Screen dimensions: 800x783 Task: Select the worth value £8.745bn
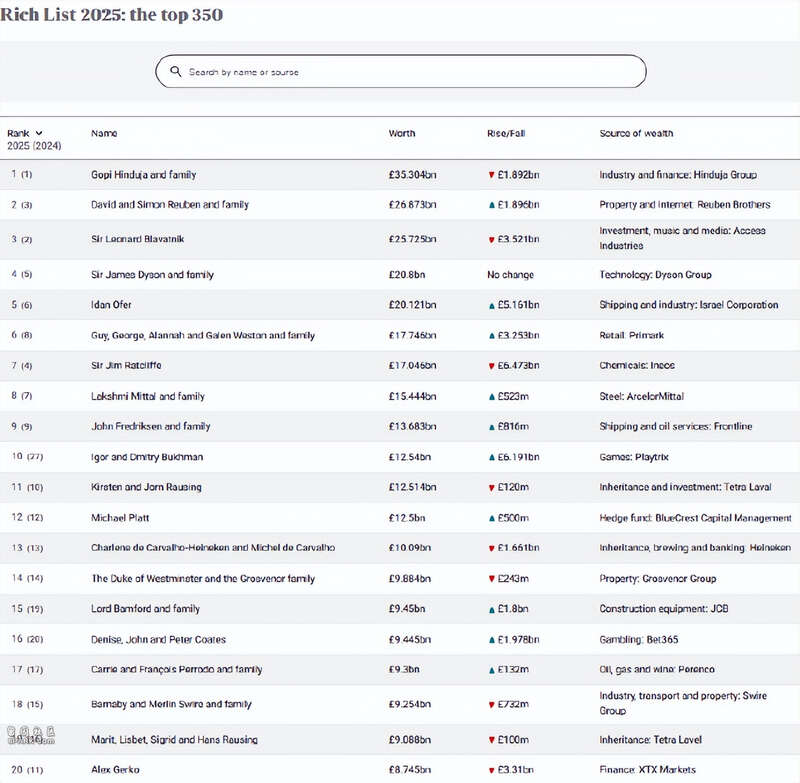[x=410, y=769]
